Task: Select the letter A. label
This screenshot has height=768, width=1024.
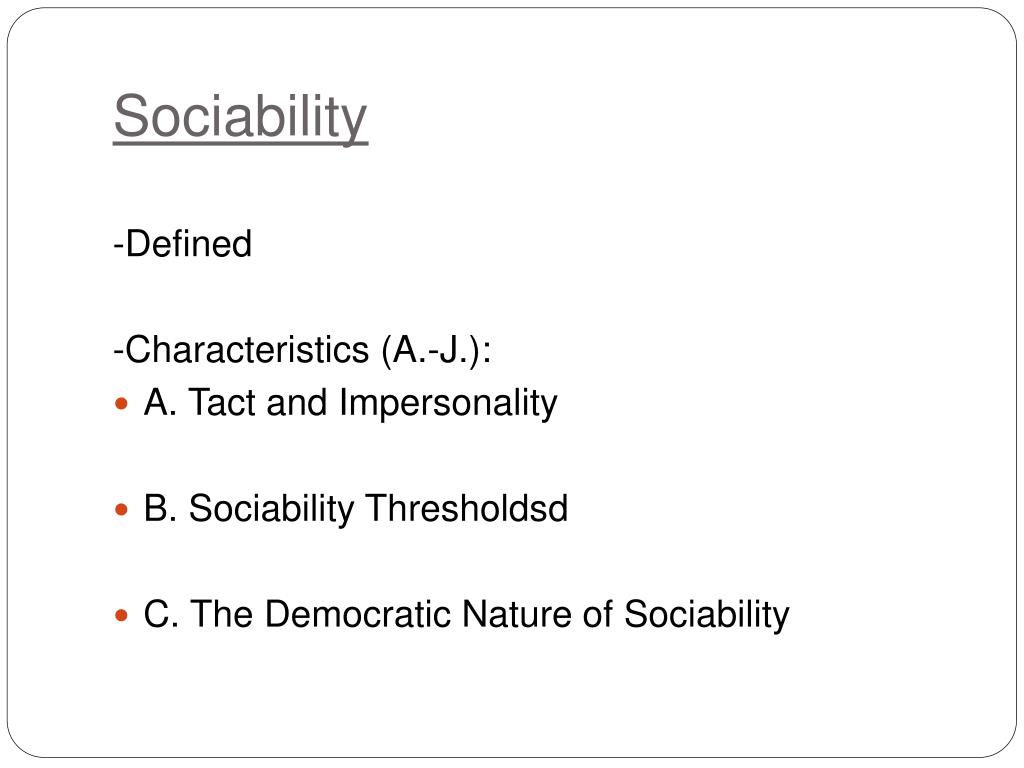Action: pos(161,402)
